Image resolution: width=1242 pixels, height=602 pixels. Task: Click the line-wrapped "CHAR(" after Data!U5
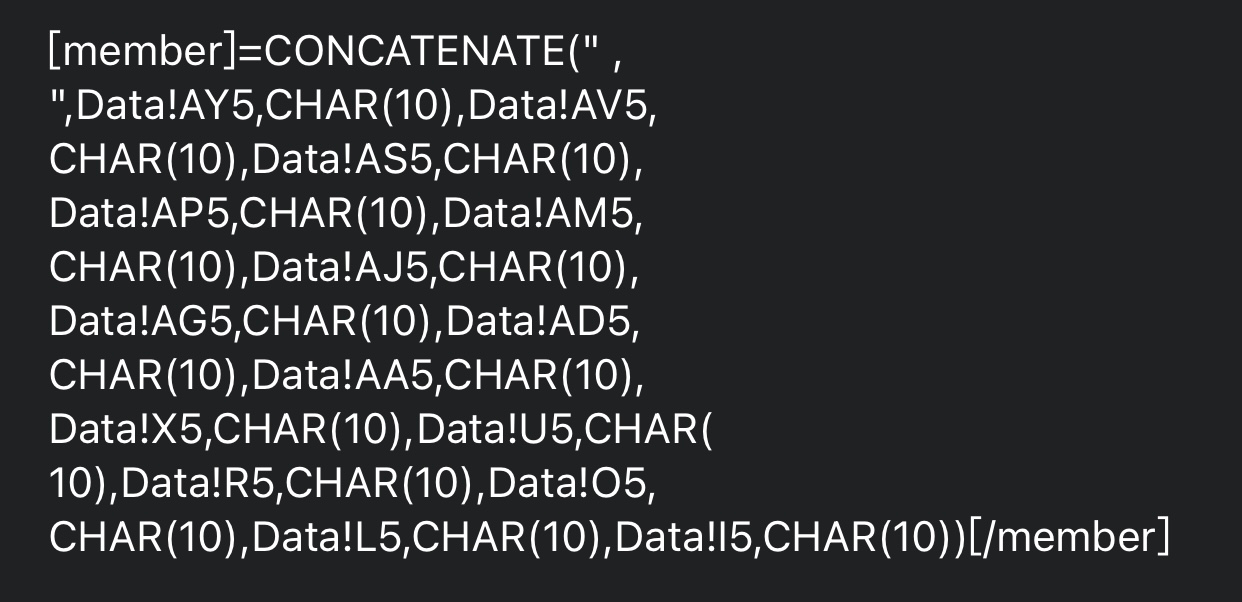click(648, 430)
